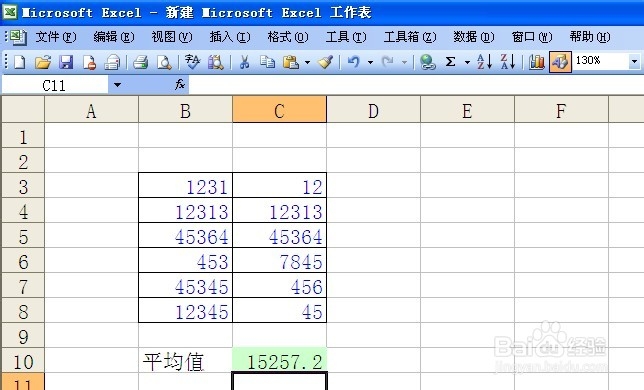Select cell B3 containing 1231
Image resolution: width=644 pixels, height=390 pixels.
pos(185,186)
